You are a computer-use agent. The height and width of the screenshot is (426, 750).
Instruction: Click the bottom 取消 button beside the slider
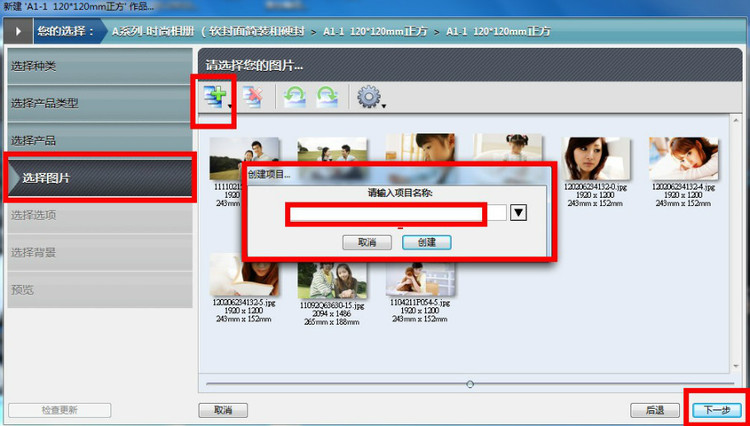(x=223, y=410)
